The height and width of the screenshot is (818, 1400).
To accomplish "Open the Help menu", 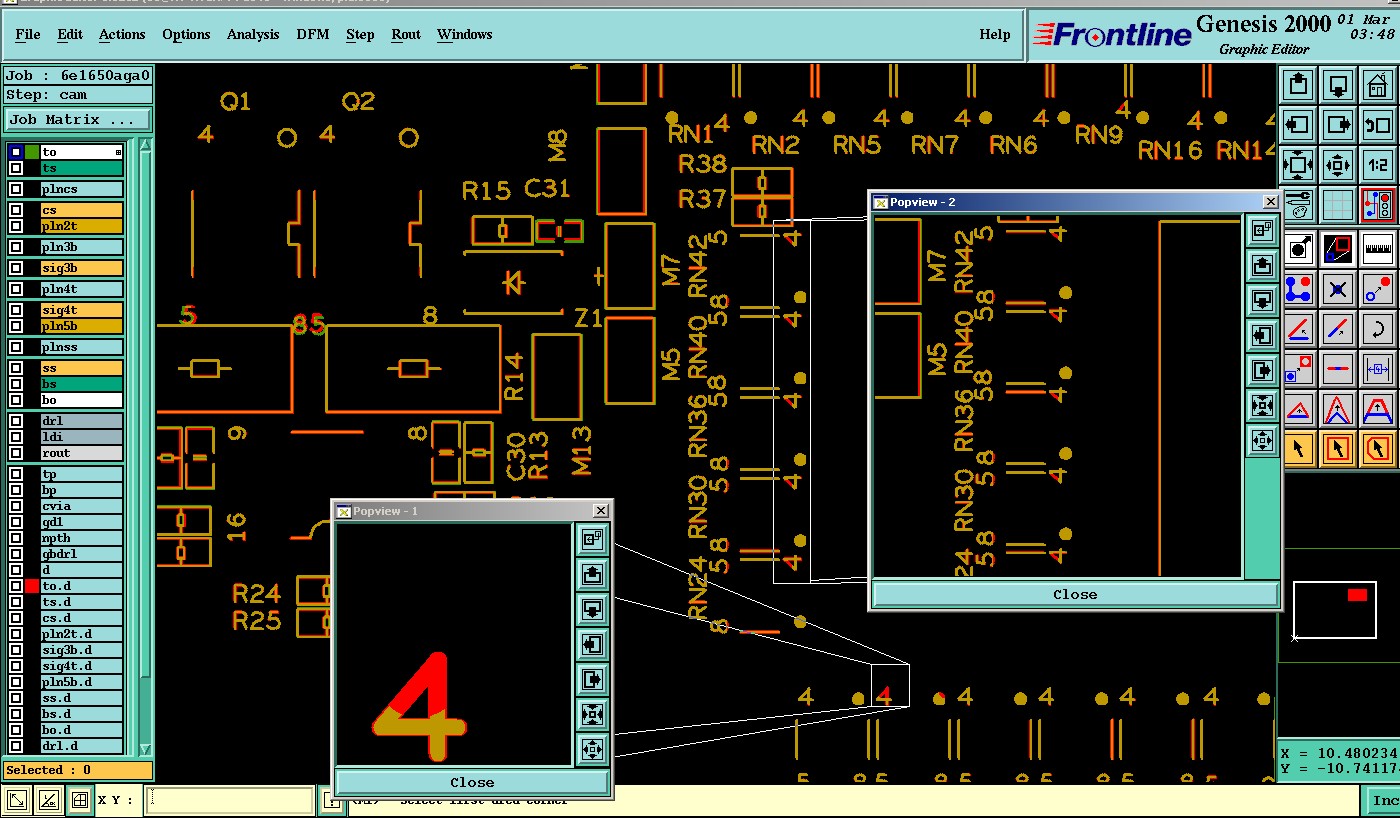I will [994, 34].
